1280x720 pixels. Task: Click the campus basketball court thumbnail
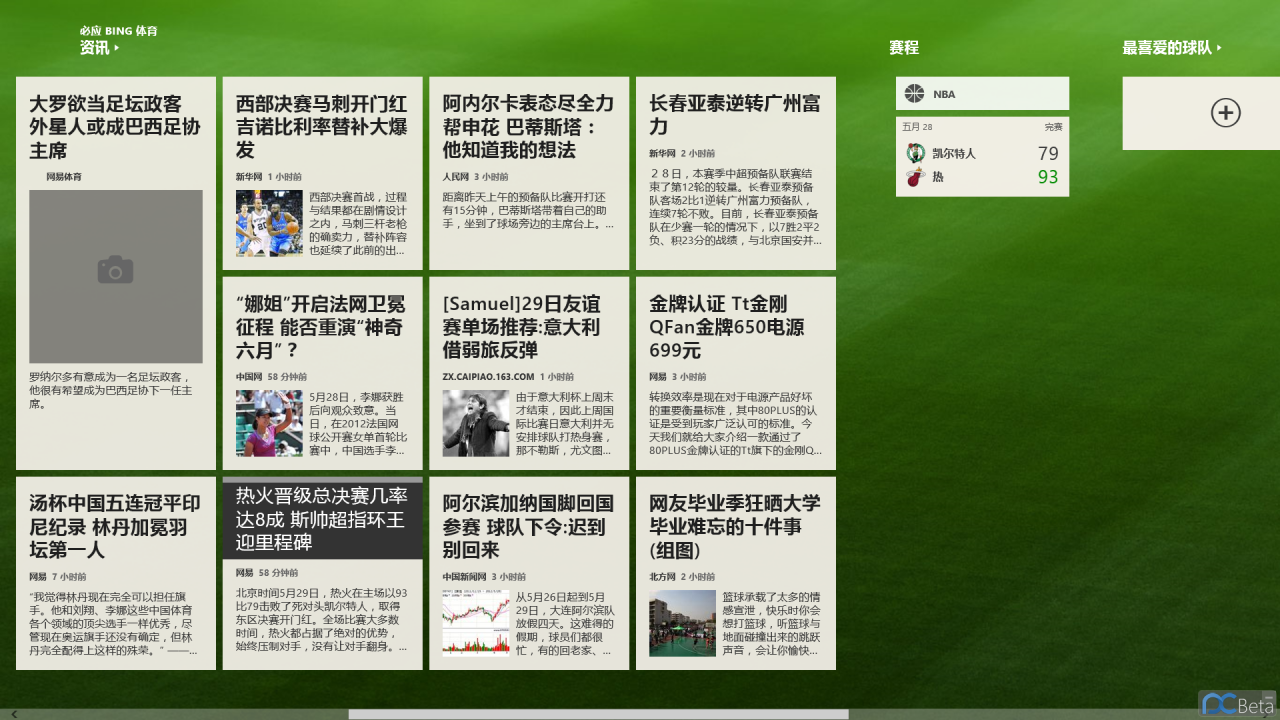tap(682, 623)
